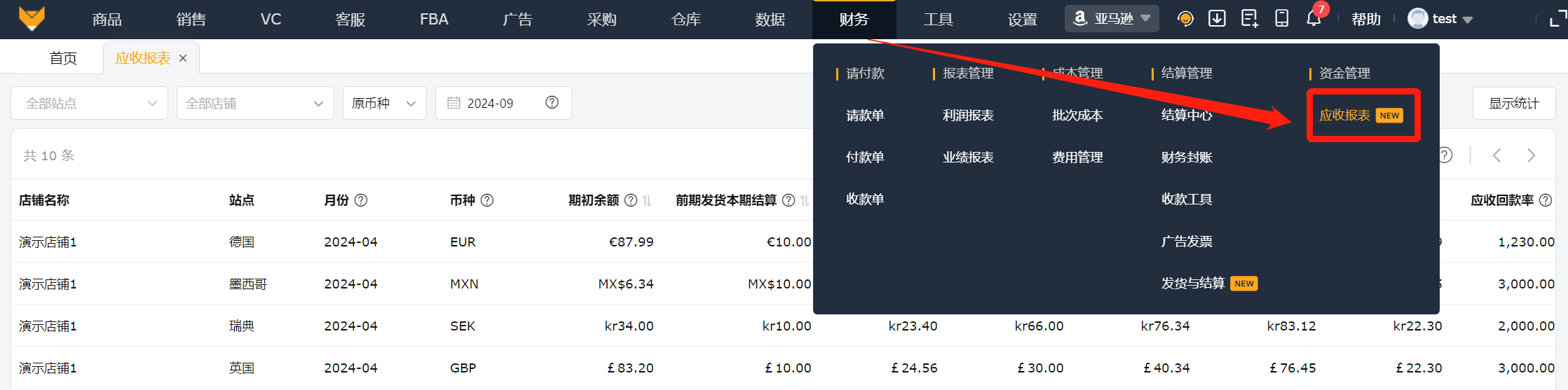Expand the 全部店铺 store dropdown
Screen dimensions: 1568x390
(255, 104)
